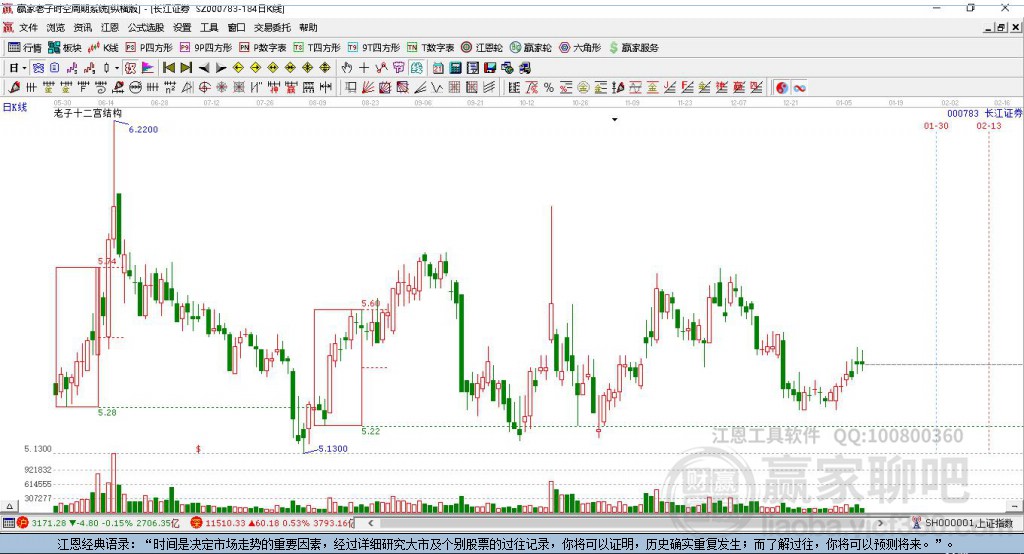The image size is (1024, 554).
Task: Click the calendar 21 icon
Action: pos(438,68)
